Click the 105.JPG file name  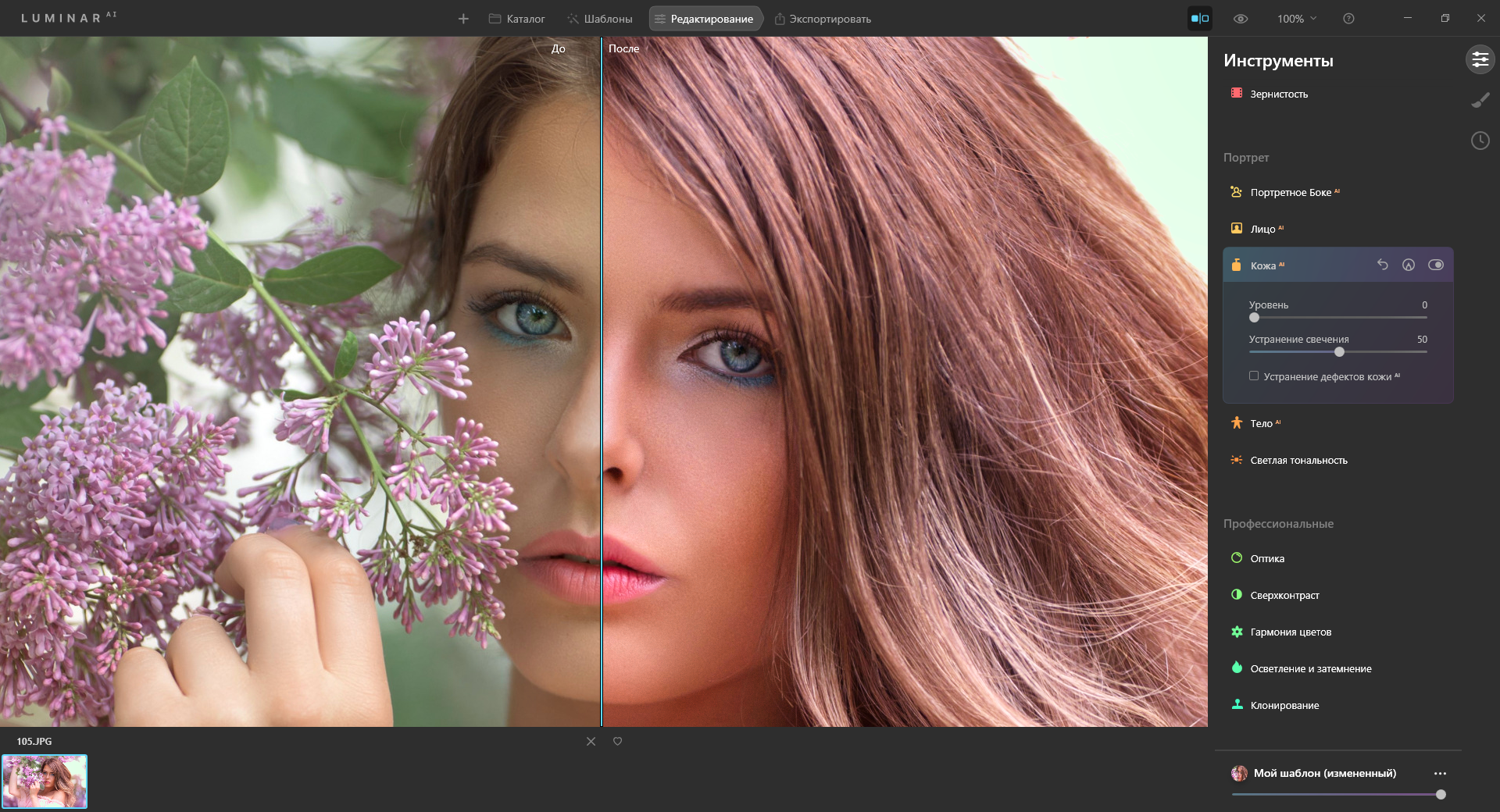tap(34, 741)
